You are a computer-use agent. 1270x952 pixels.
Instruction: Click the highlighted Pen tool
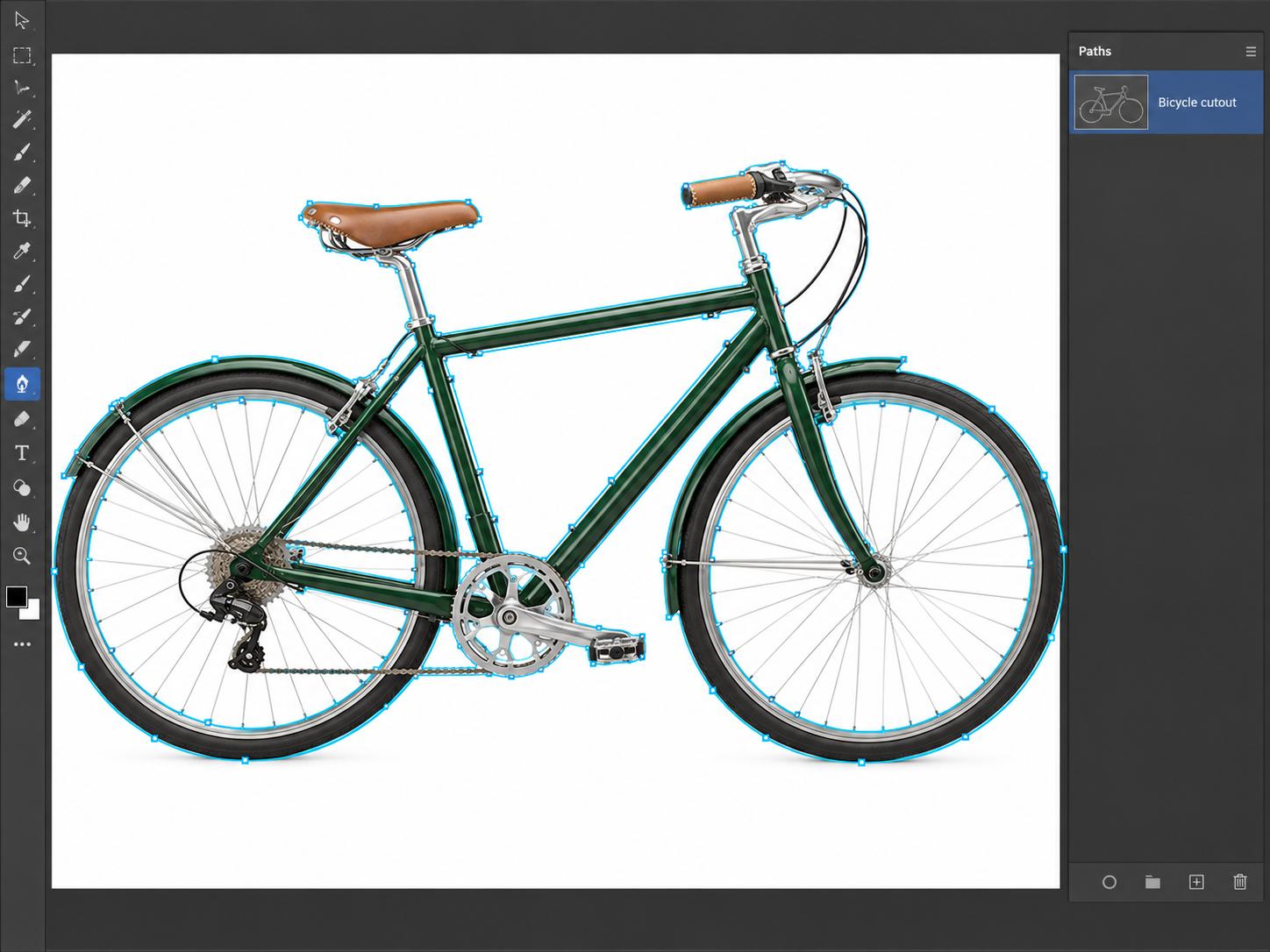22,384
